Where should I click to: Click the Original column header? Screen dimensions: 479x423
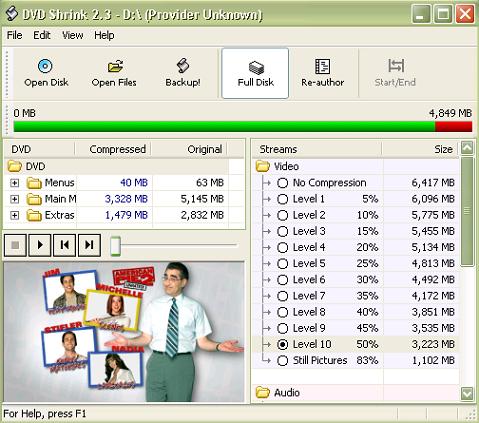click(x=189, y=149)
